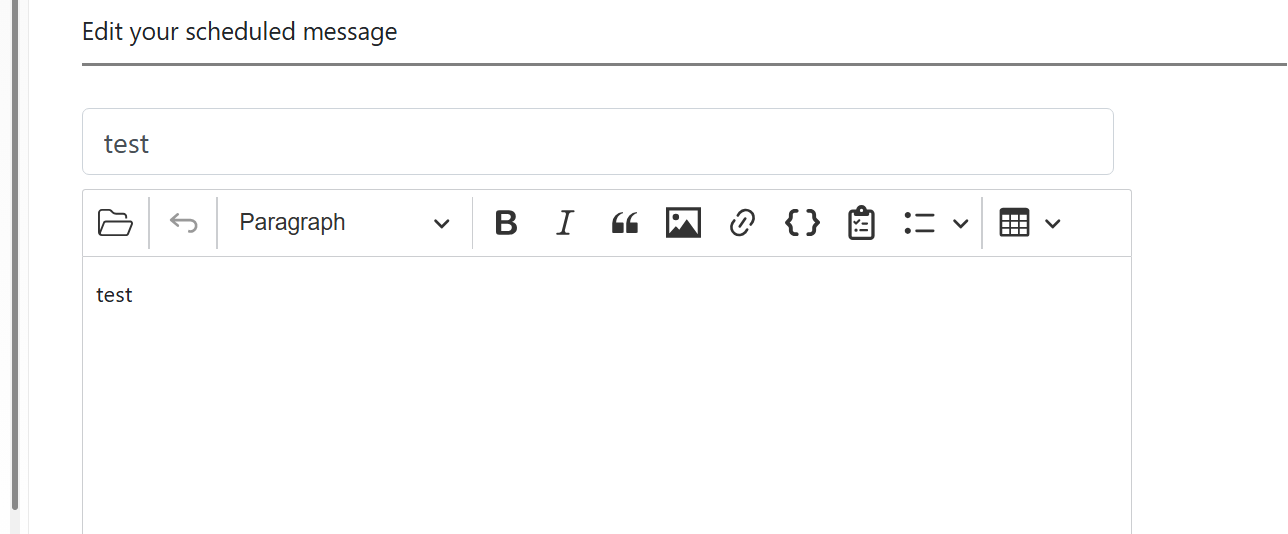Click the vertical scrollbar at left edge

14,255
